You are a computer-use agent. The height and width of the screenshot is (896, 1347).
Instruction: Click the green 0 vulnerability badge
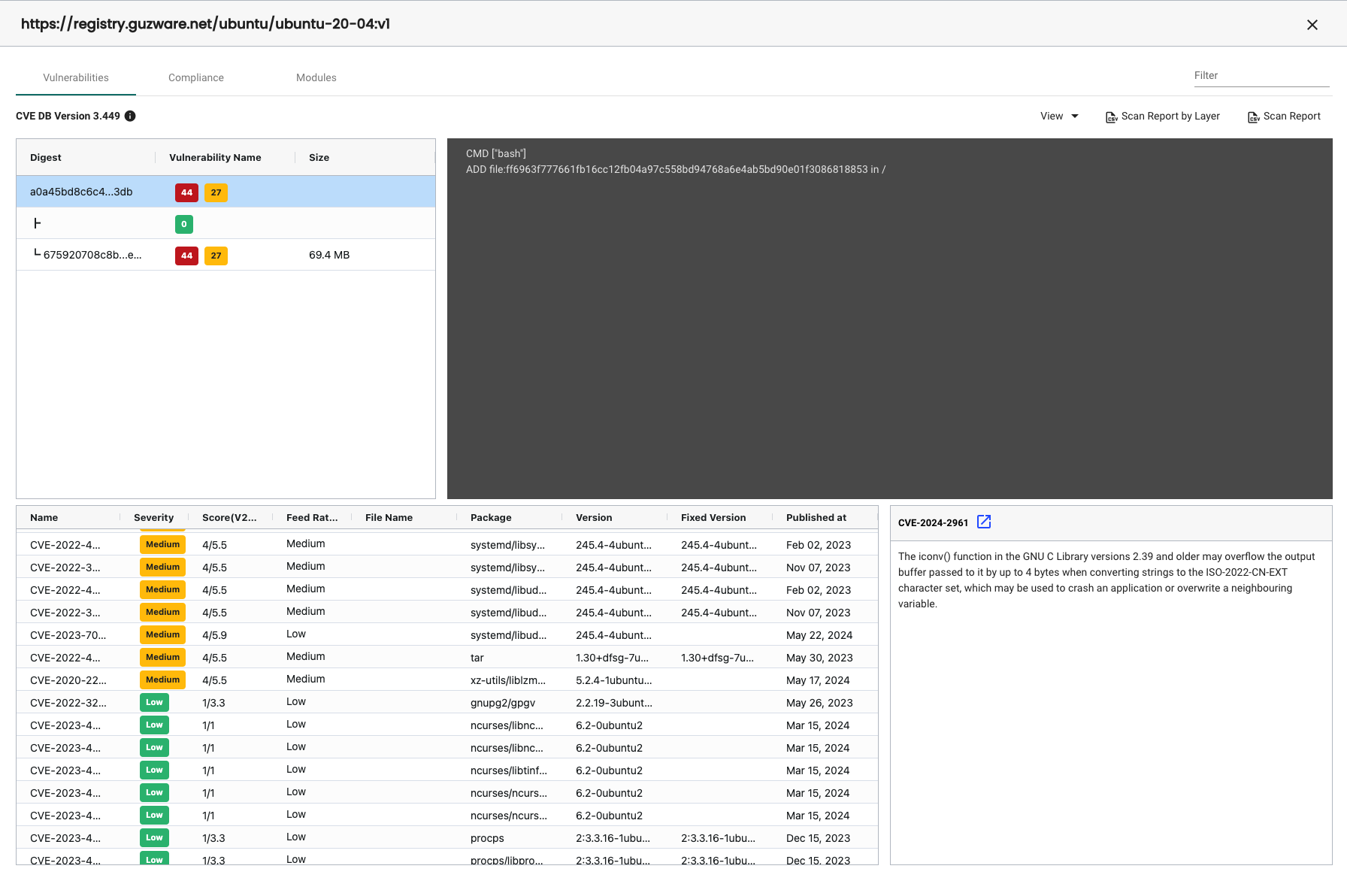(184, 224)
